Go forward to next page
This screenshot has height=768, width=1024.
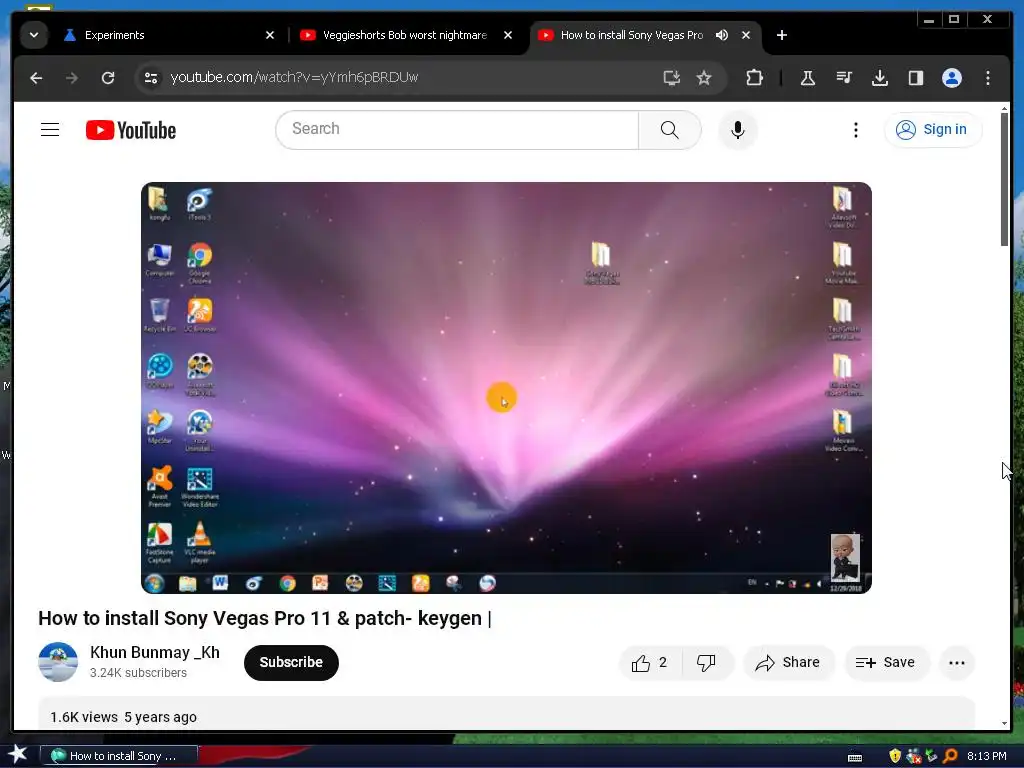72,78
